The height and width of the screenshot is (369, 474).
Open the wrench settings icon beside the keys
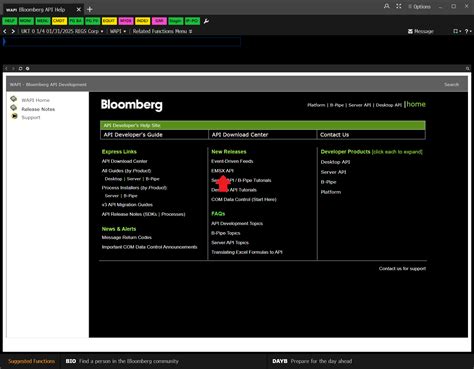click(206, 21)
